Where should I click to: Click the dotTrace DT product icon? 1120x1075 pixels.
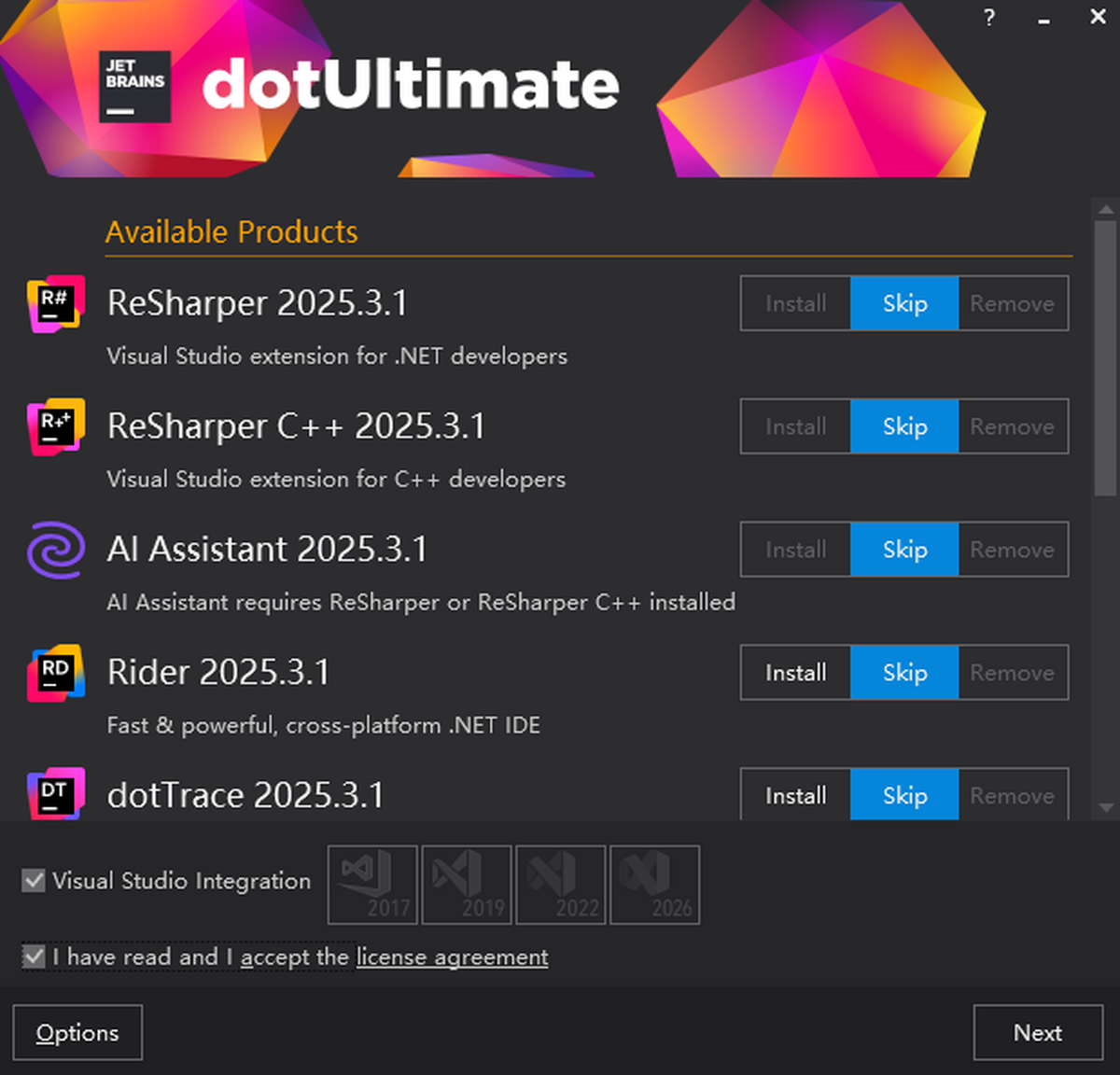tap(56, 794)
